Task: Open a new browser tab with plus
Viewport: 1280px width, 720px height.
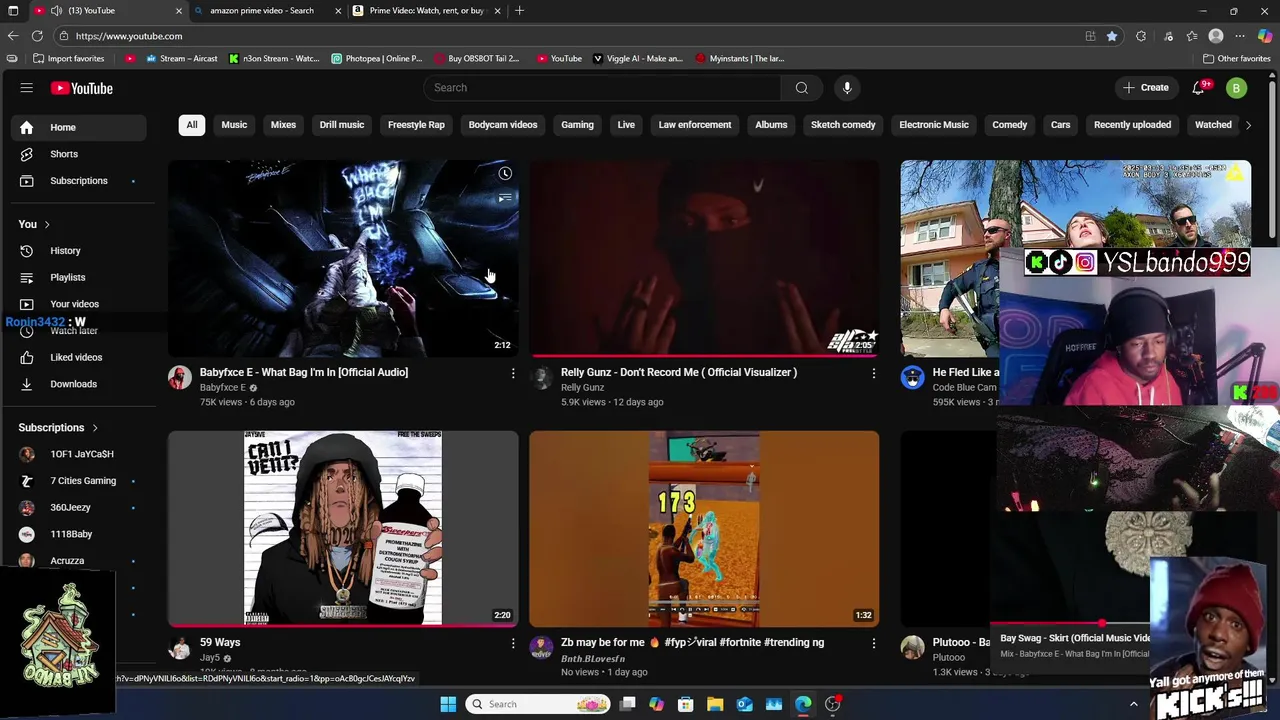Action: (x=519, y=10)
